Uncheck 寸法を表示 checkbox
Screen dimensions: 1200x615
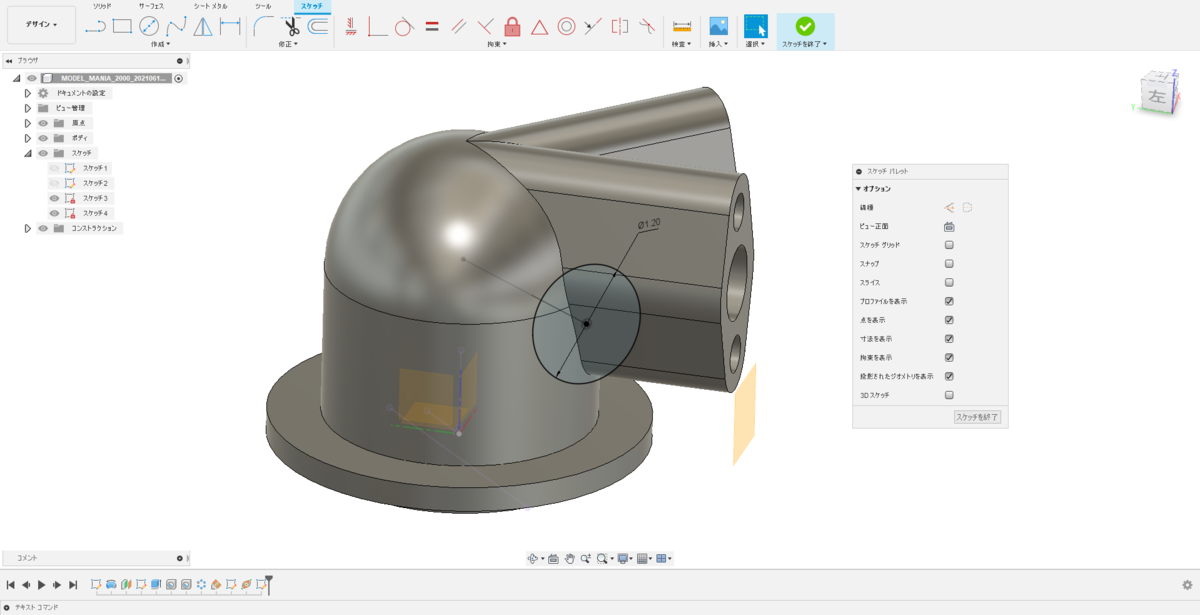point(949,339)
